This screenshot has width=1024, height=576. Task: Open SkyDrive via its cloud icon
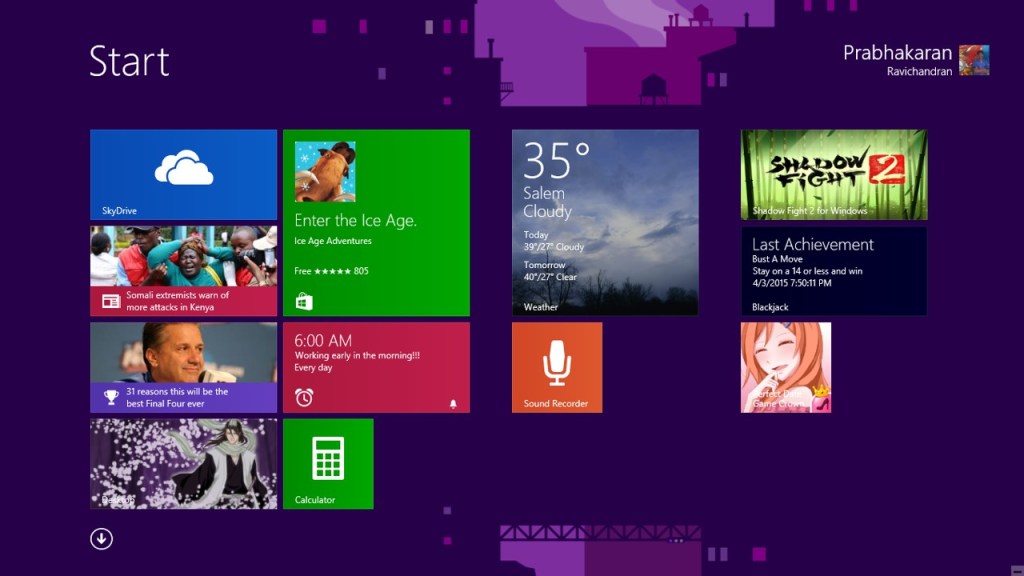pyautogui.click(x=184, y=168)
